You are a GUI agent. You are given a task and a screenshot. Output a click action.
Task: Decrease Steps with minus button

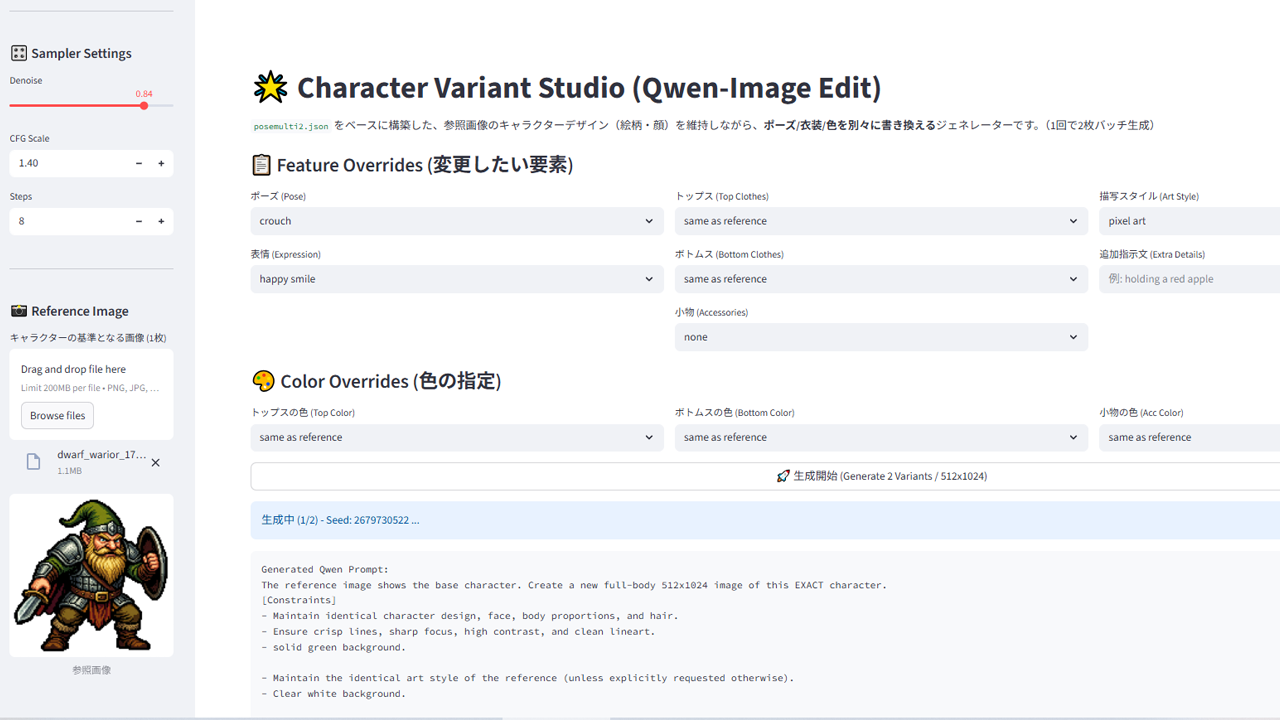tap(139, 221)
